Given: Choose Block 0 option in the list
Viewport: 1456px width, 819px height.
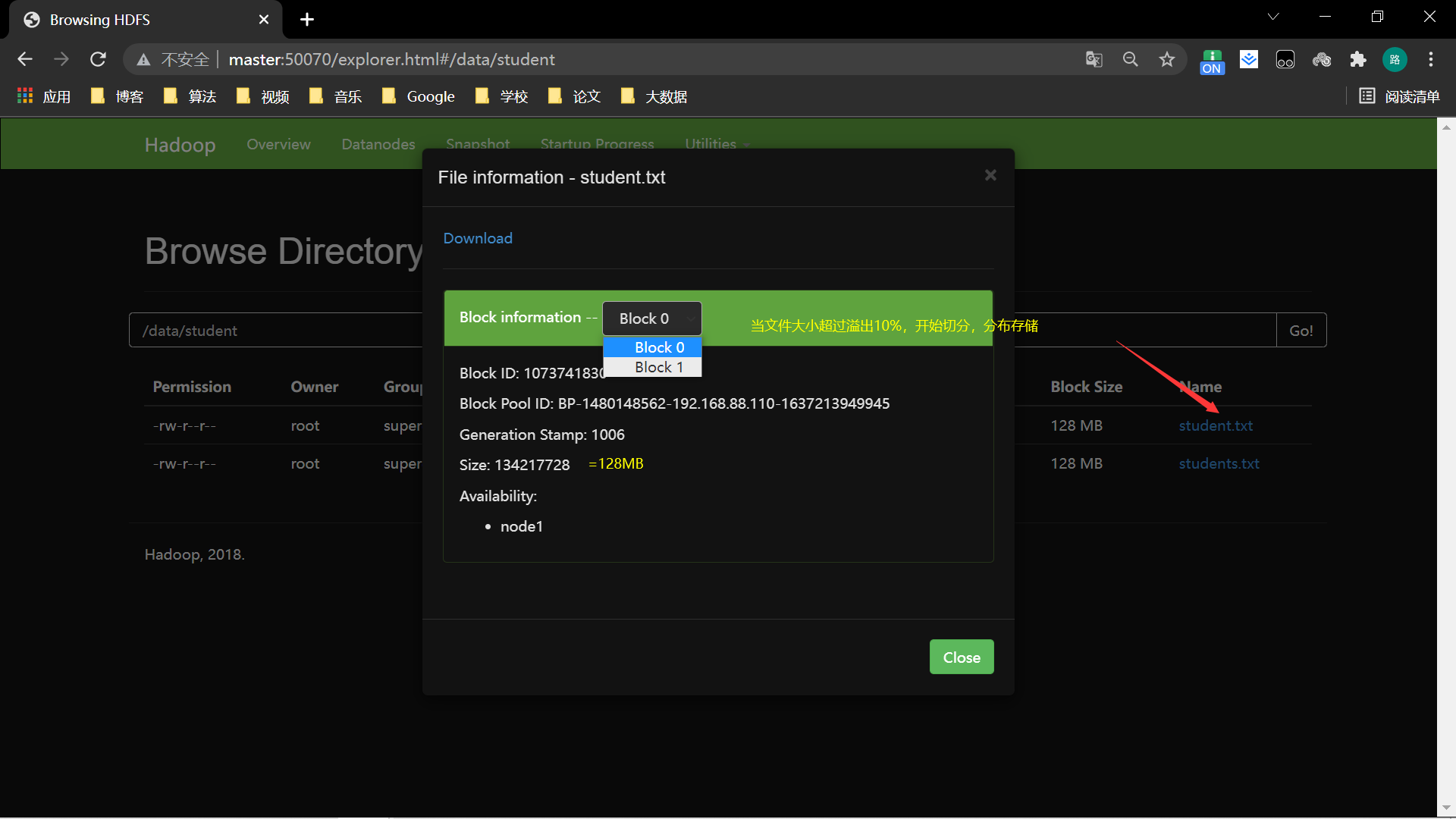Looking at the screenshot, I should (658, 347).
